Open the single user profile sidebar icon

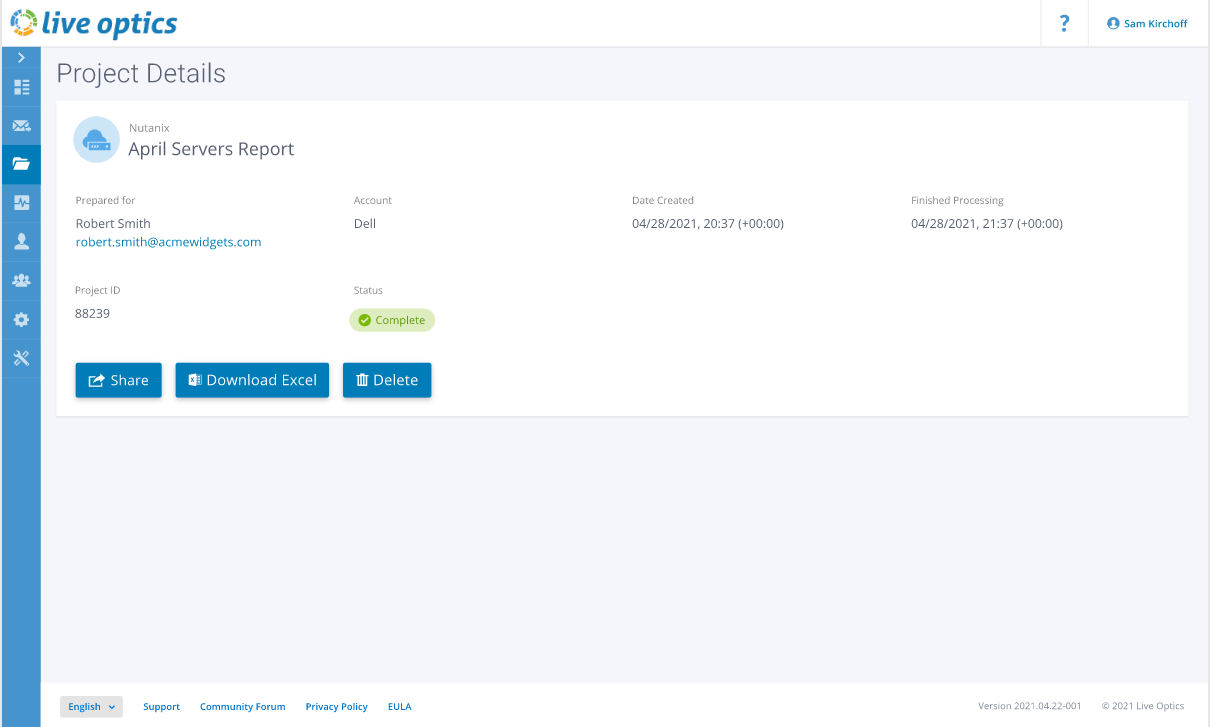coord(21,242)
